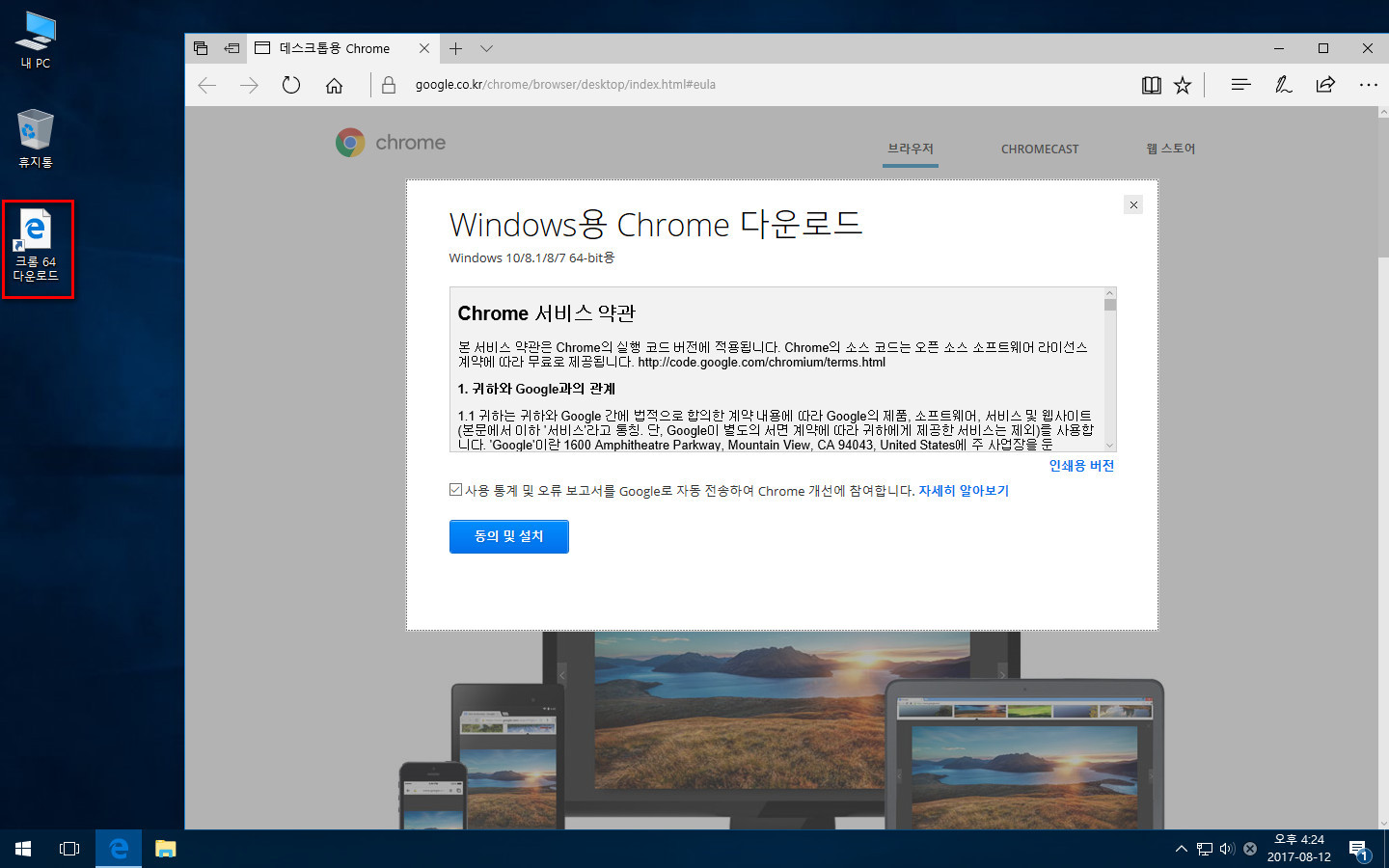Click terms box scrollbar up arrow
This screenshot has height=868, width=1389.
click(x=1109, y=293)
